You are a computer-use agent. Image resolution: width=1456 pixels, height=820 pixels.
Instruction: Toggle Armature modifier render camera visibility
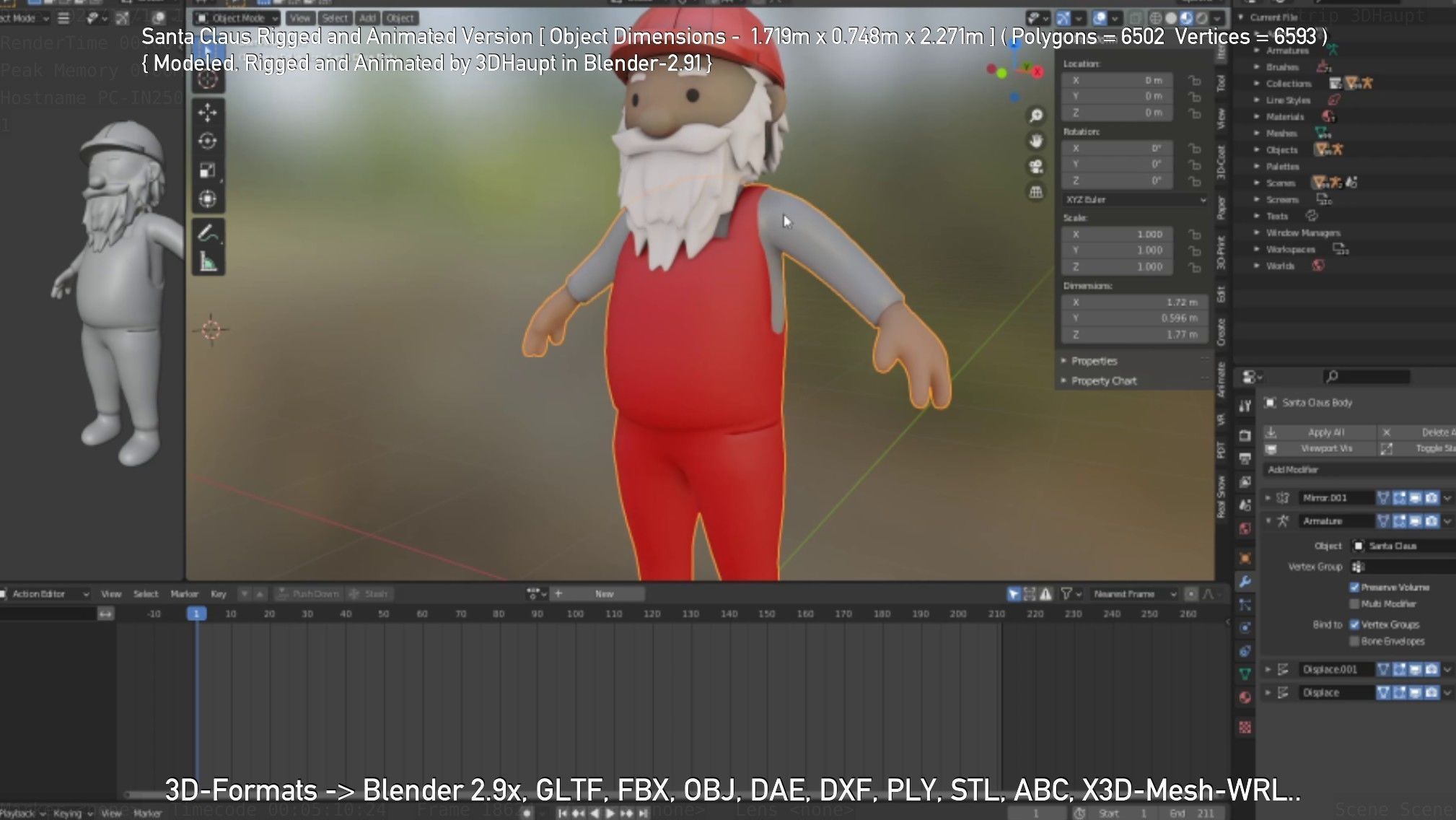click(1431, 521)
